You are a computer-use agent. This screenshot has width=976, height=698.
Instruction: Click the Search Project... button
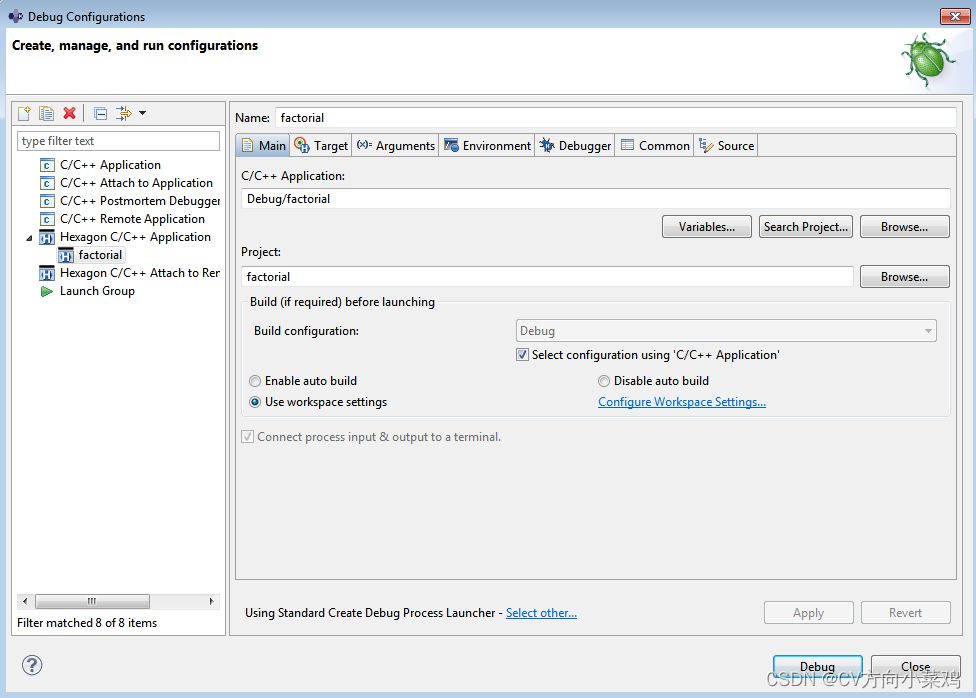click(805, 227)
